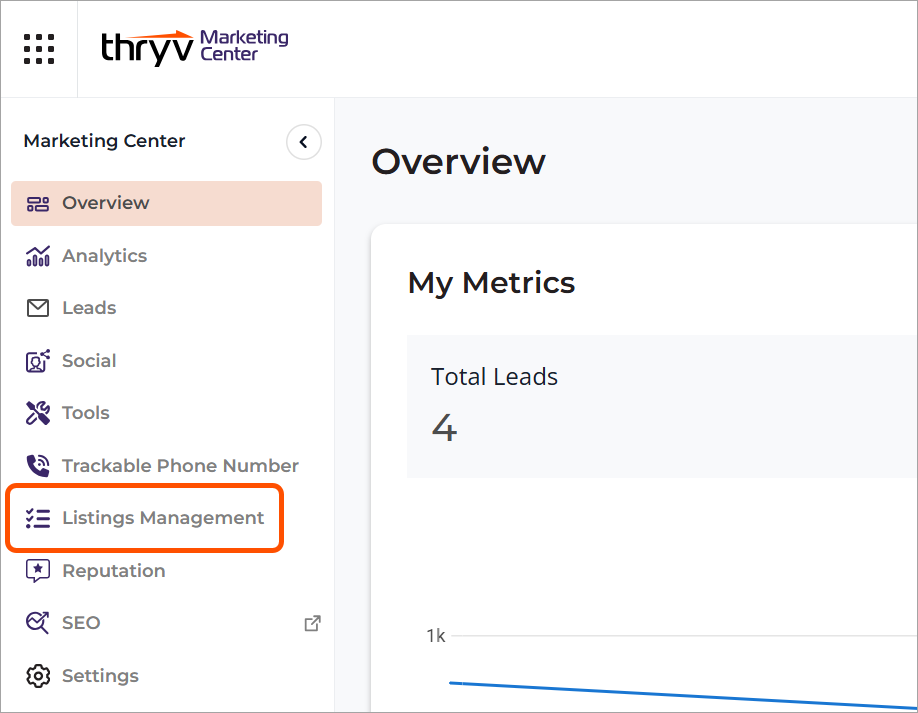Click the Analytics chart icon
Screen dimensions: 918x713
(x=38, y=256)
